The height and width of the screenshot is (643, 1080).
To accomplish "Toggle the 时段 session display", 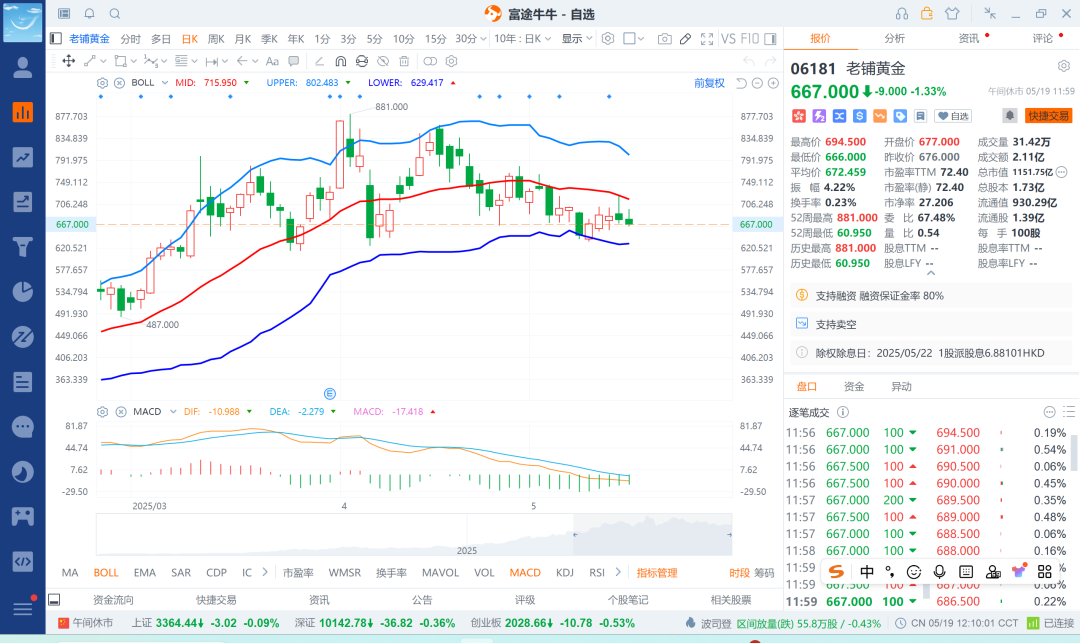I will click(x=739, y=573).
